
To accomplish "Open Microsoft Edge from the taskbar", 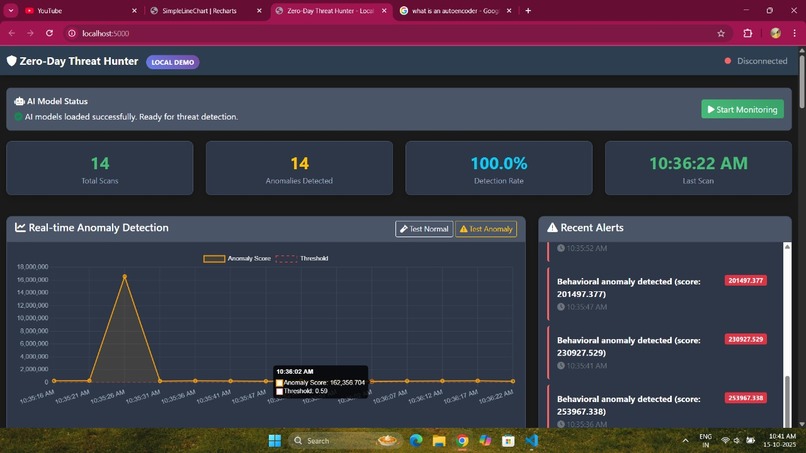I will pyautogui.click(x=416, y=441).
